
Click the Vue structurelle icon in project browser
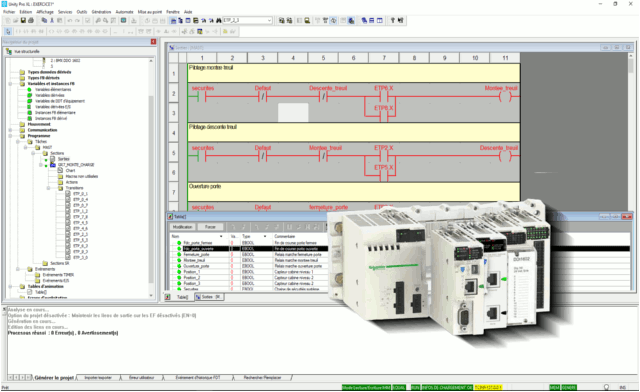click(9, 51)
